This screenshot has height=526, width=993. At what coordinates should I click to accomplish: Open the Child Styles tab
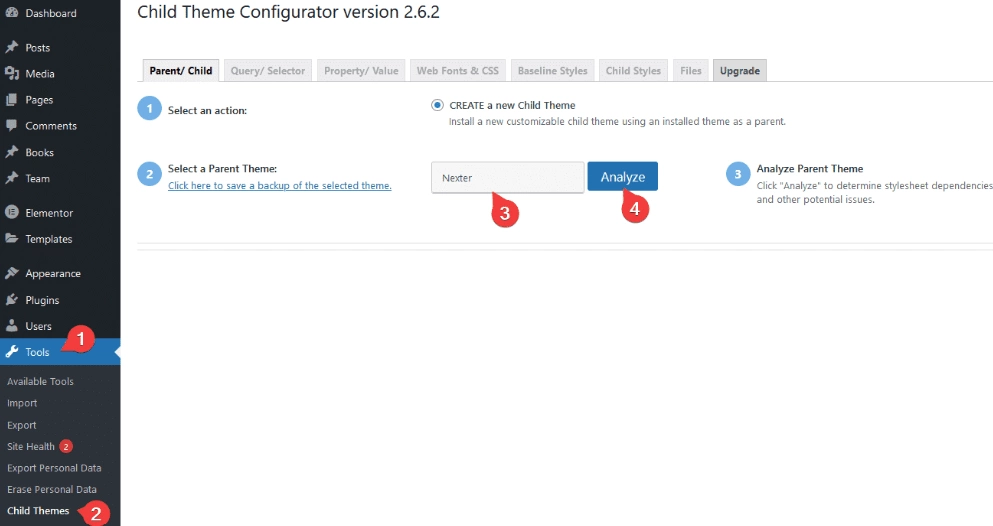click(633, 71)
